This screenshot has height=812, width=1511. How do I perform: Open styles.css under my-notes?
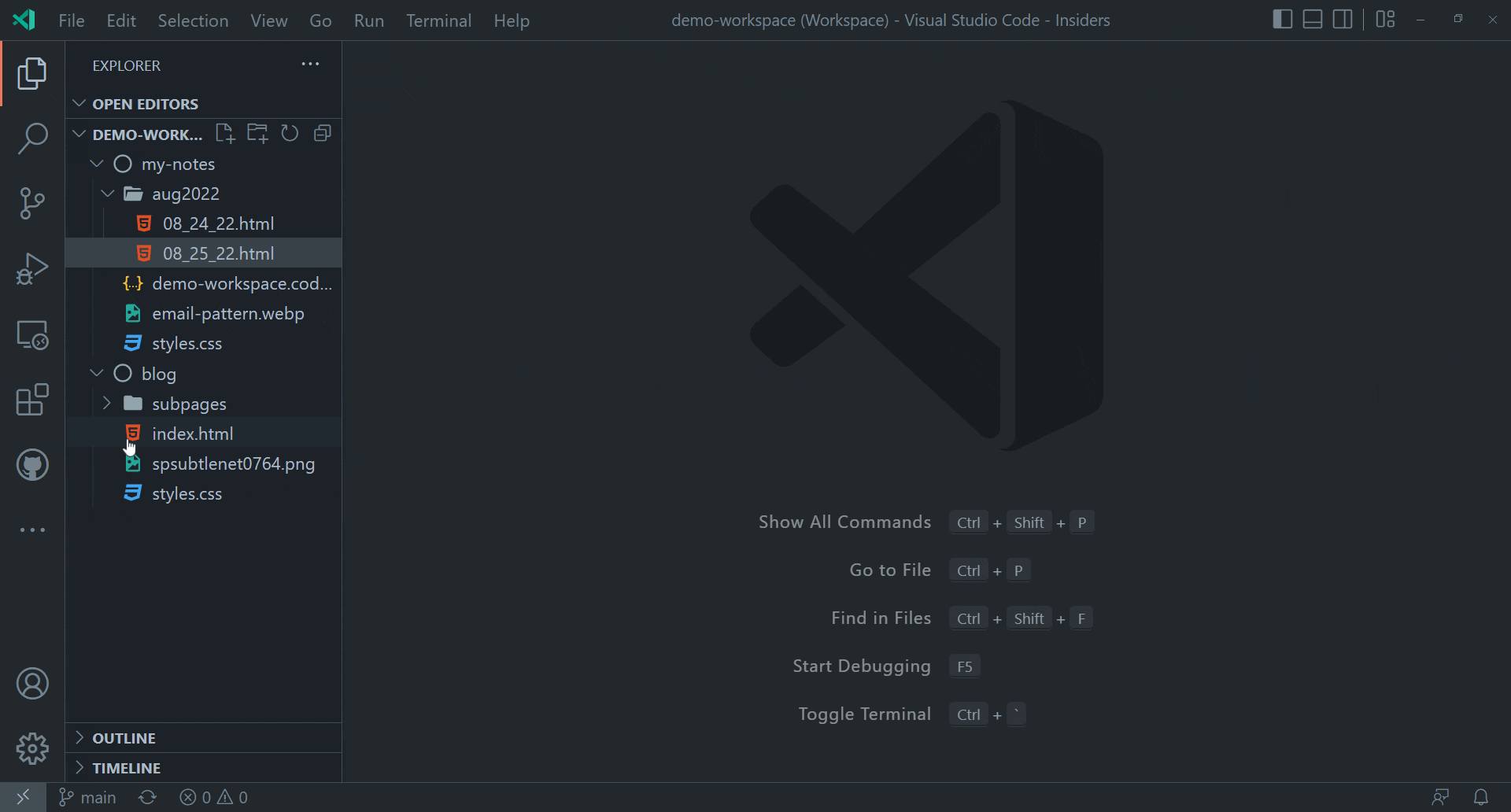point(204,343)
